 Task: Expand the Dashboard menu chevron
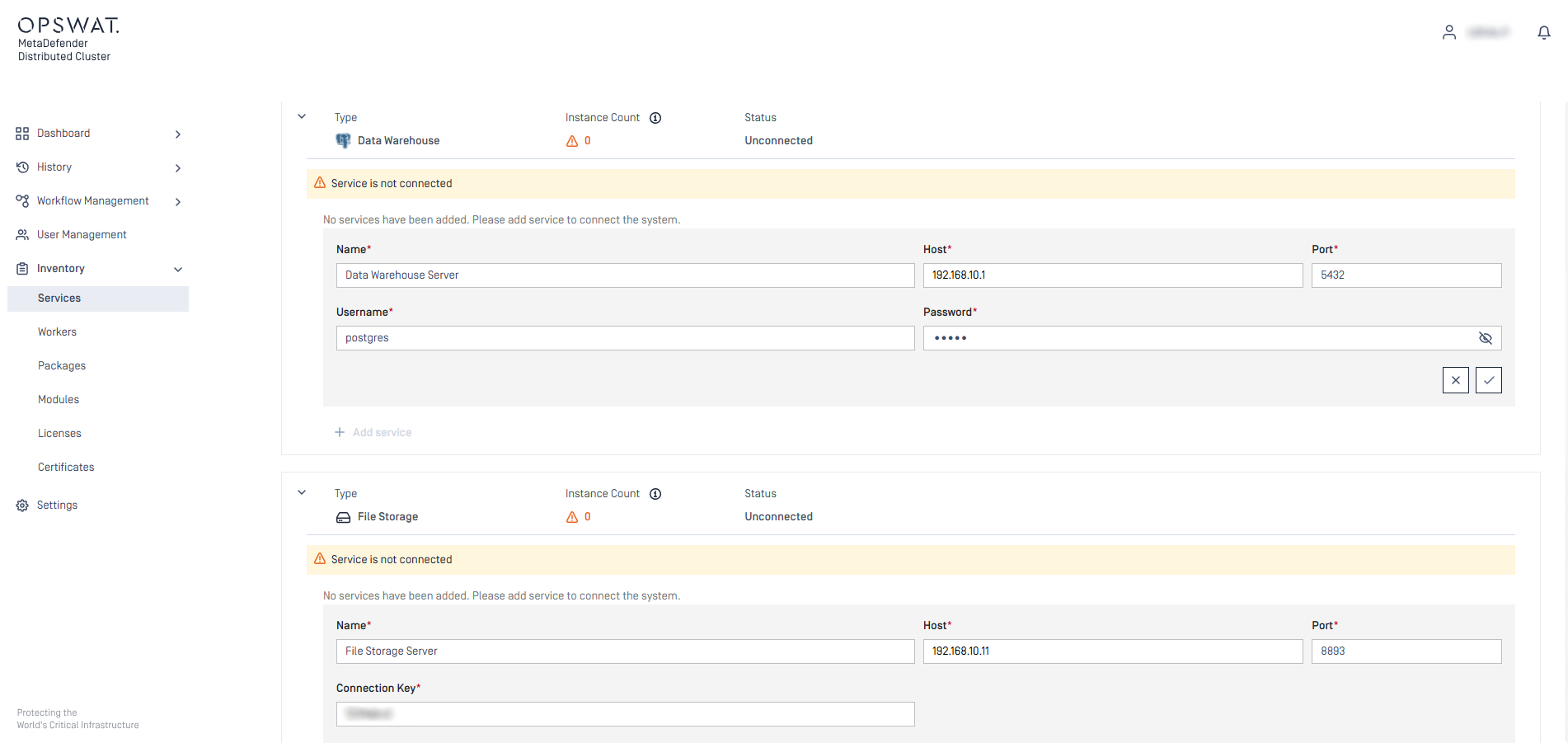(178, 134)
